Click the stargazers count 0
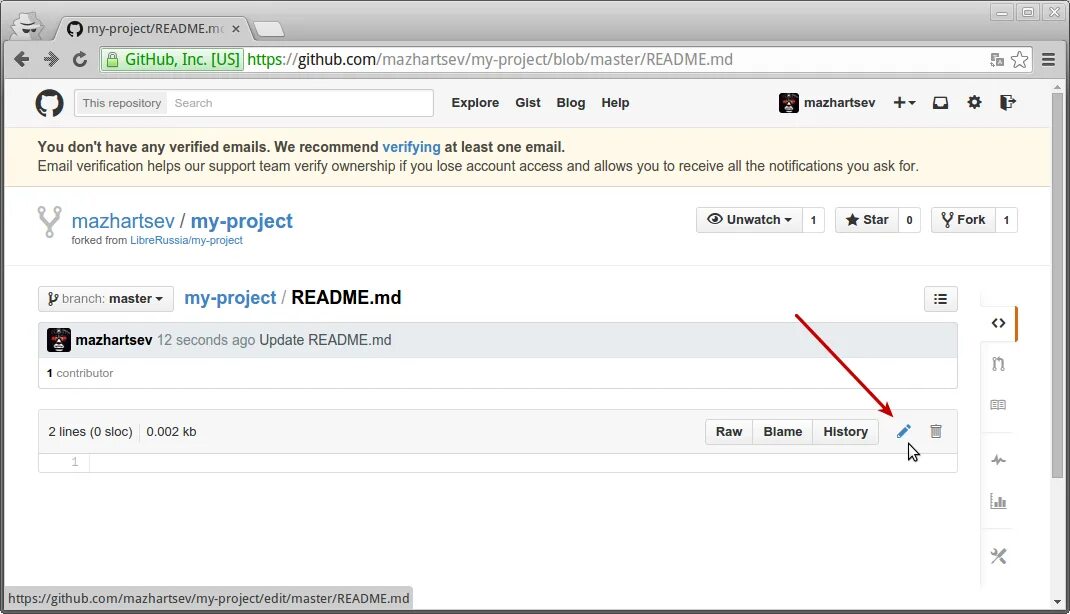Image resolution: width=1070 pixels, height=614 pixels. pos(909,220)
